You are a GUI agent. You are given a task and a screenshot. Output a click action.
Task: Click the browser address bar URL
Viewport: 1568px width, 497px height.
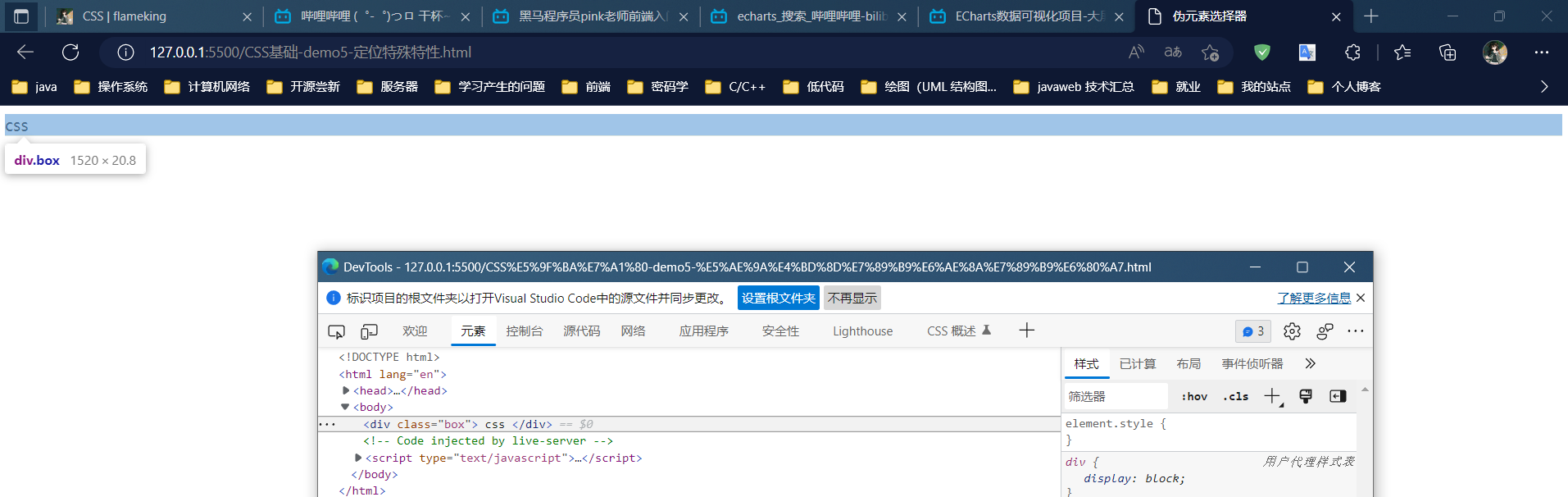pos(310,52)
